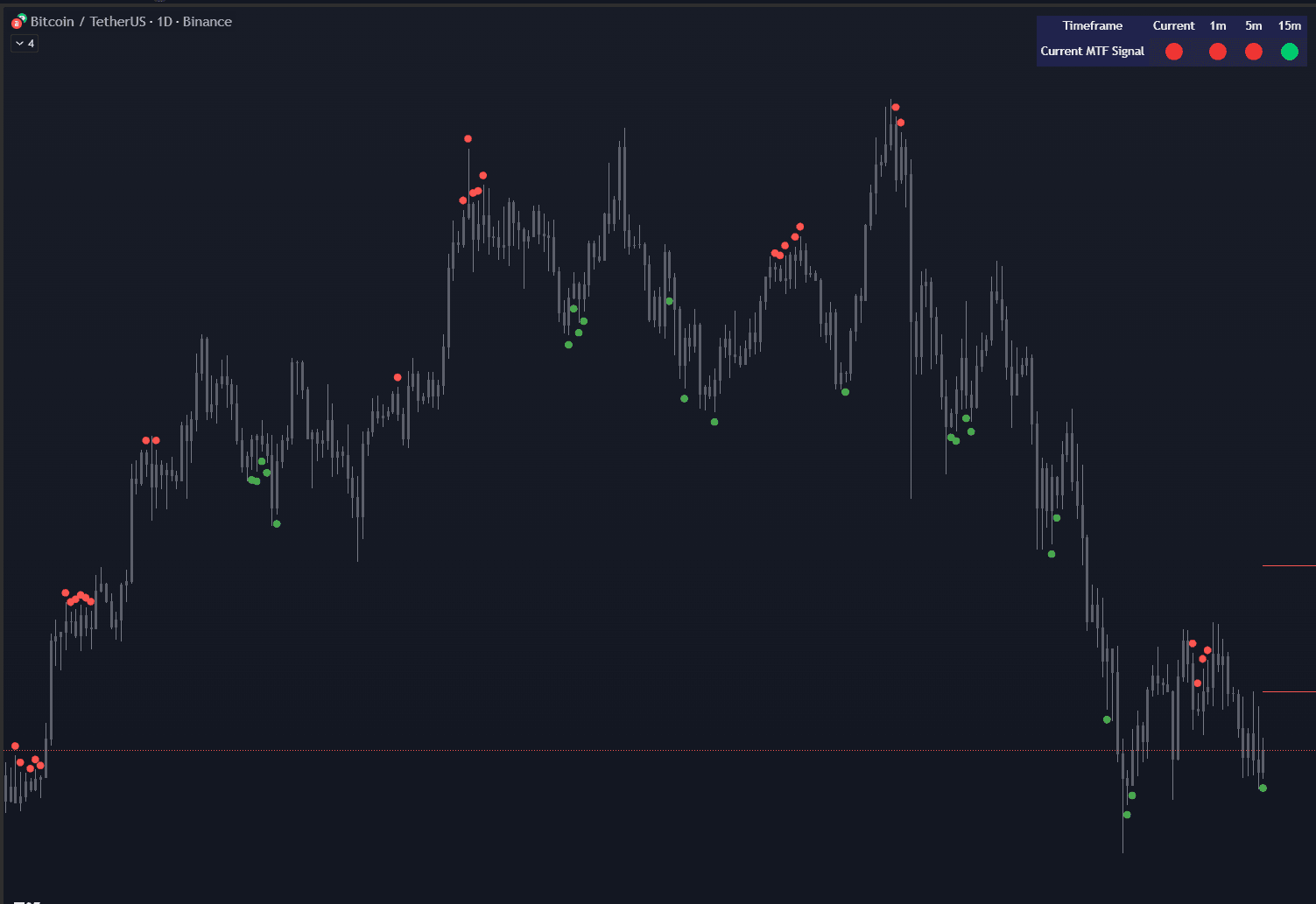The image size is (1316, 904).
Task: Toggle the green buy dot near chart bottom right
Action: pyautogui.click(x=1262, y=788)
